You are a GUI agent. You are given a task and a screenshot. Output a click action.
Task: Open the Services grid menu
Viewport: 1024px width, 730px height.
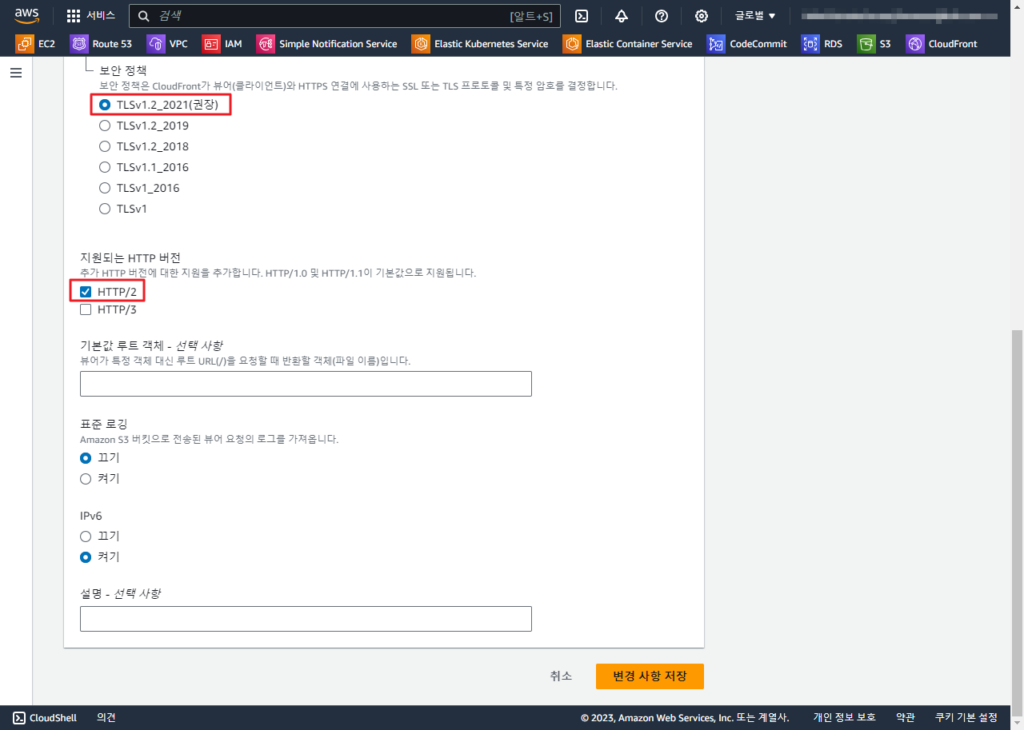click(90, 16)
